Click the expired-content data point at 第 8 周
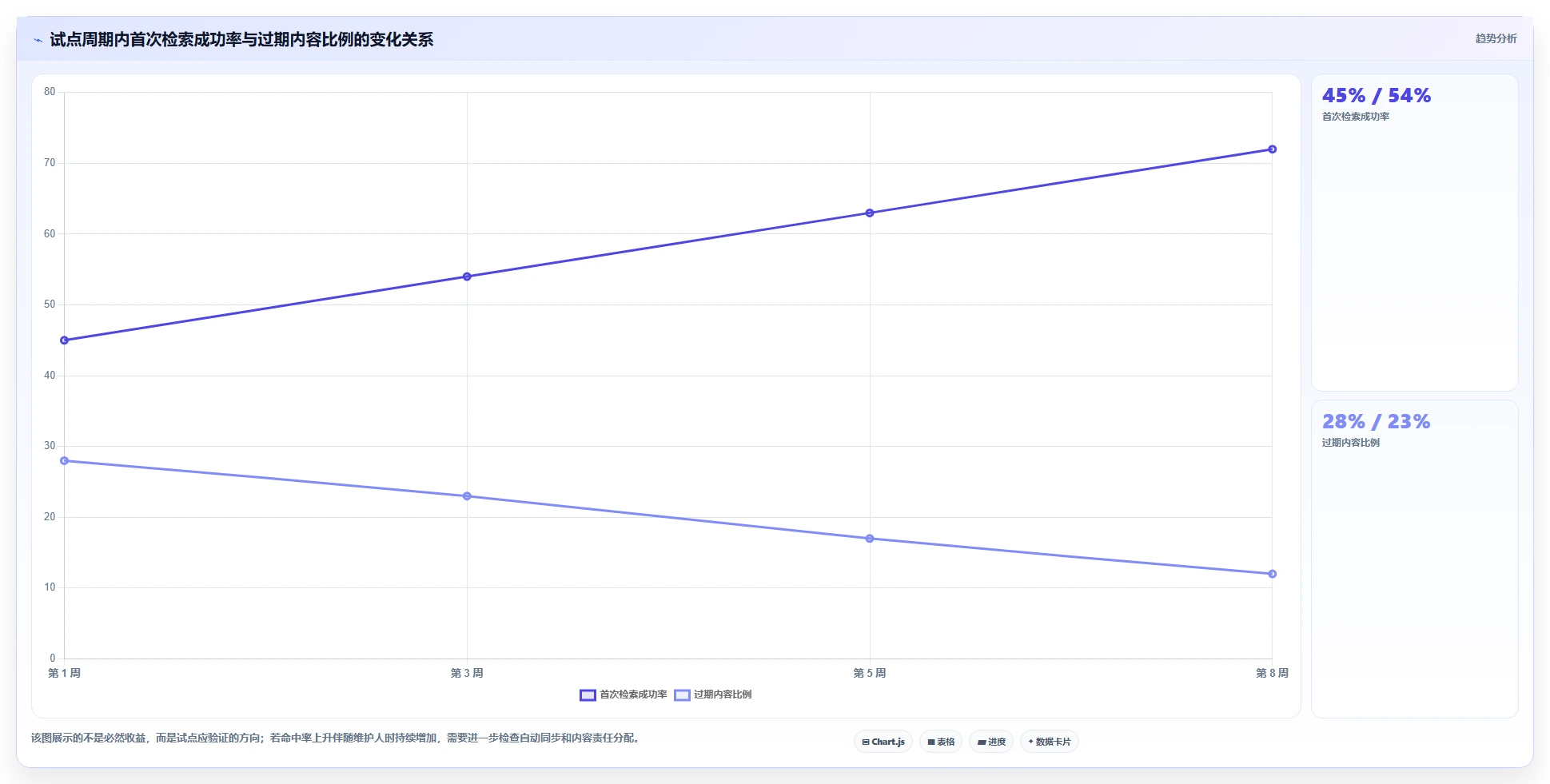This screenshot has width=1550, height=784. 1272,574
